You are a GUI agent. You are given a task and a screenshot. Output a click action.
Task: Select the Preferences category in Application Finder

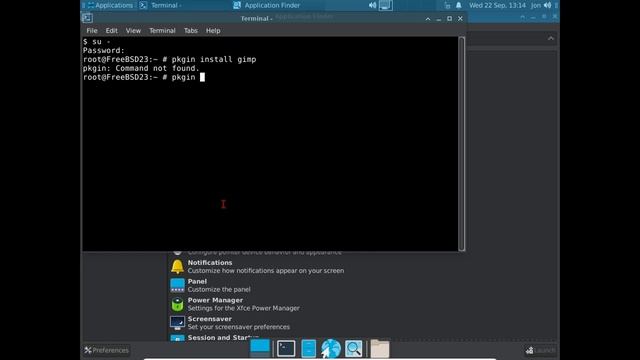point(107,350)
